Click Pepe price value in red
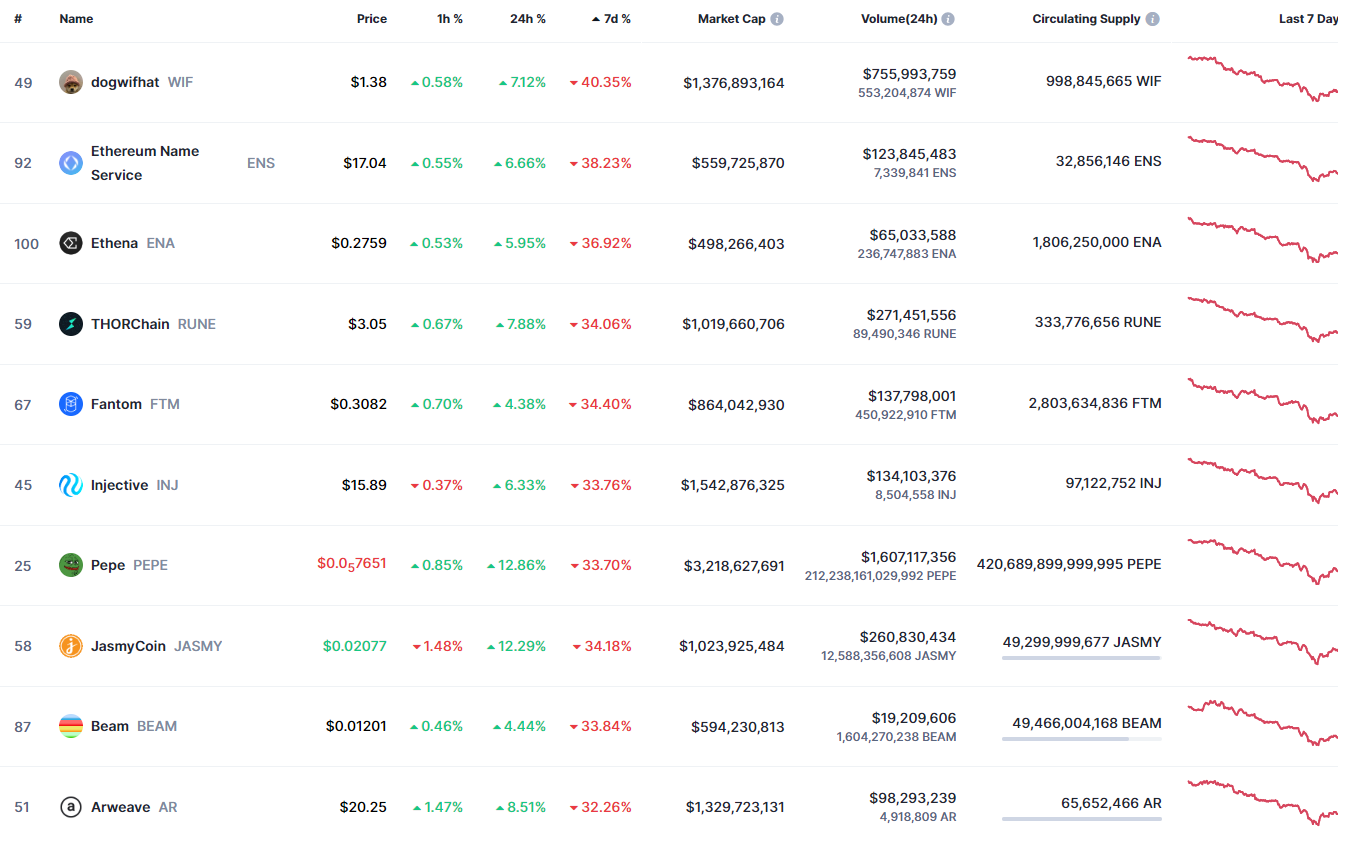Screen dimensions: 1365x845 [x=352, y=565]
